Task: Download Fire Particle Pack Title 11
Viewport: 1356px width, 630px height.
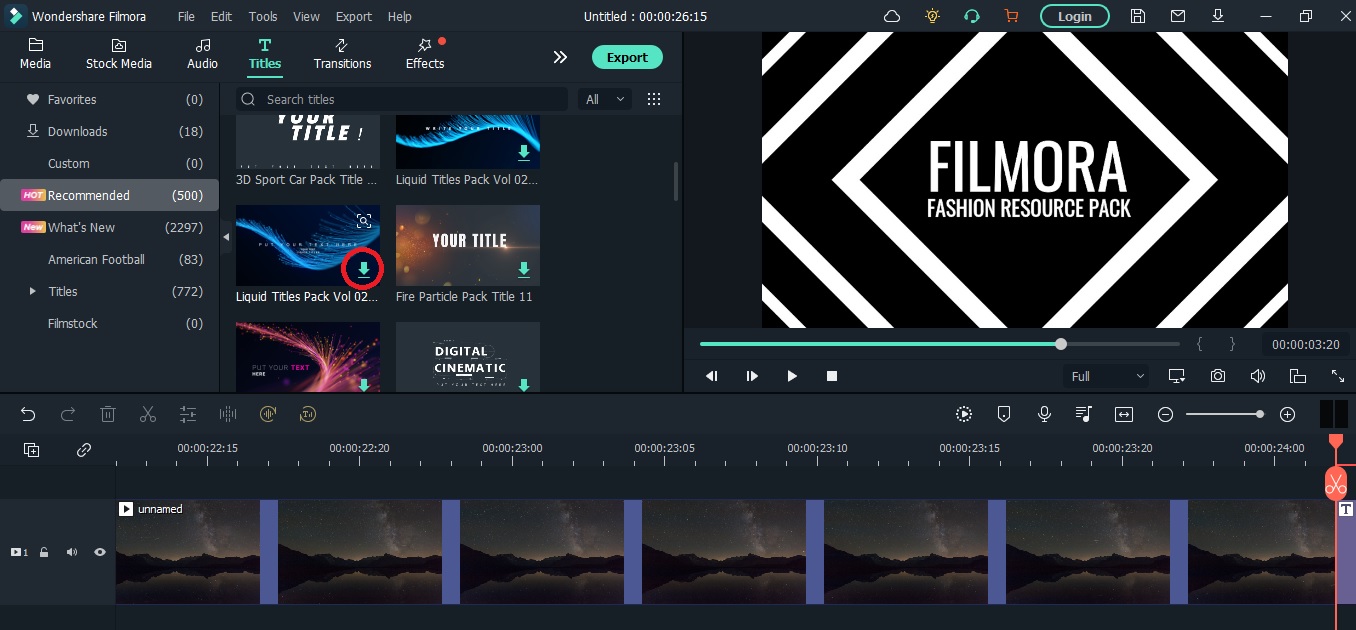Action: click(523, 269)
